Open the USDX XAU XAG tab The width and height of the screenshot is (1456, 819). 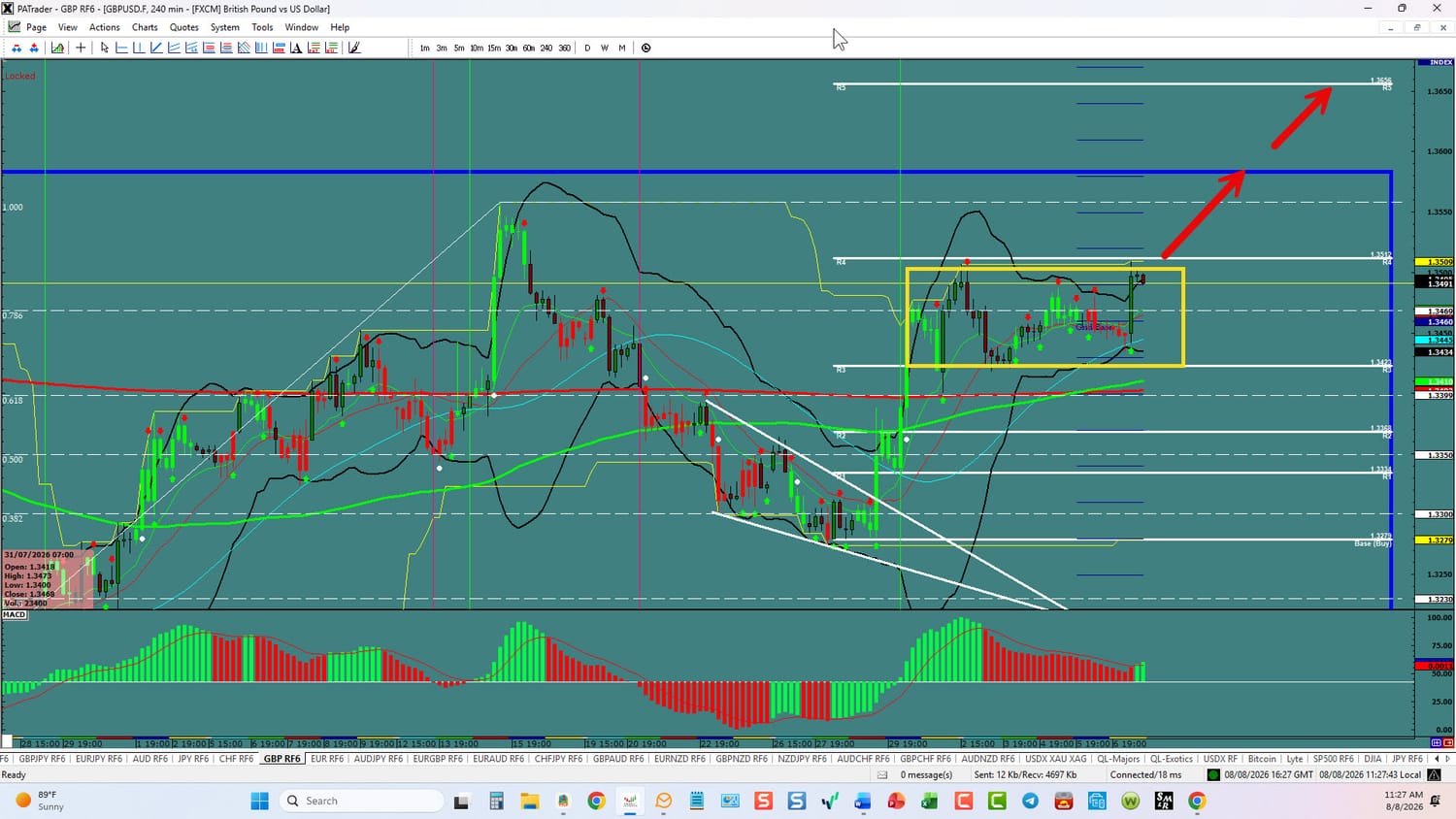[1056, 759]
